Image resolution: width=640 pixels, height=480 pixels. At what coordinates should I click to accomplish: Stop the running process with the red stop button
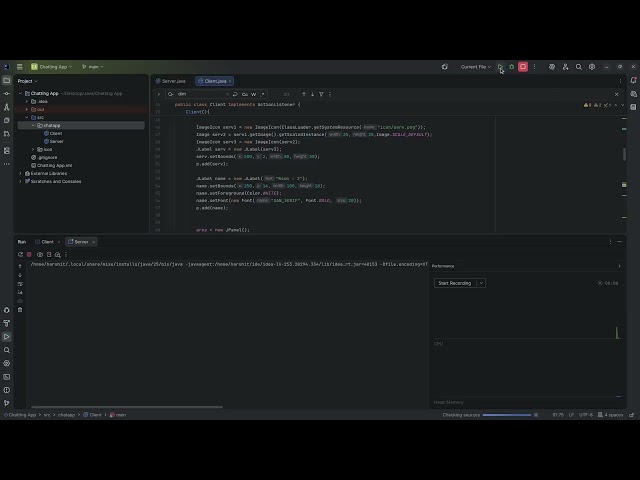click(523, 67)
